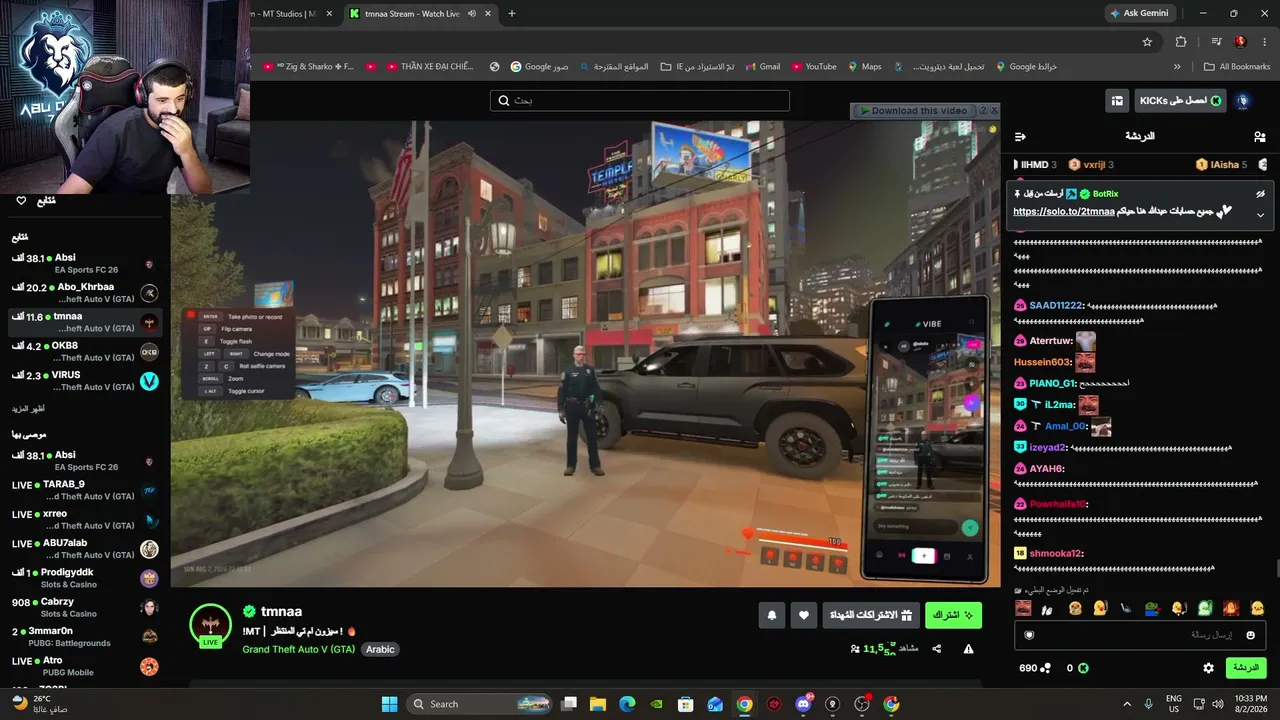Click the get KICKs button
1280x720 pixels.
pyautogui.click(x=1180, y=101)
